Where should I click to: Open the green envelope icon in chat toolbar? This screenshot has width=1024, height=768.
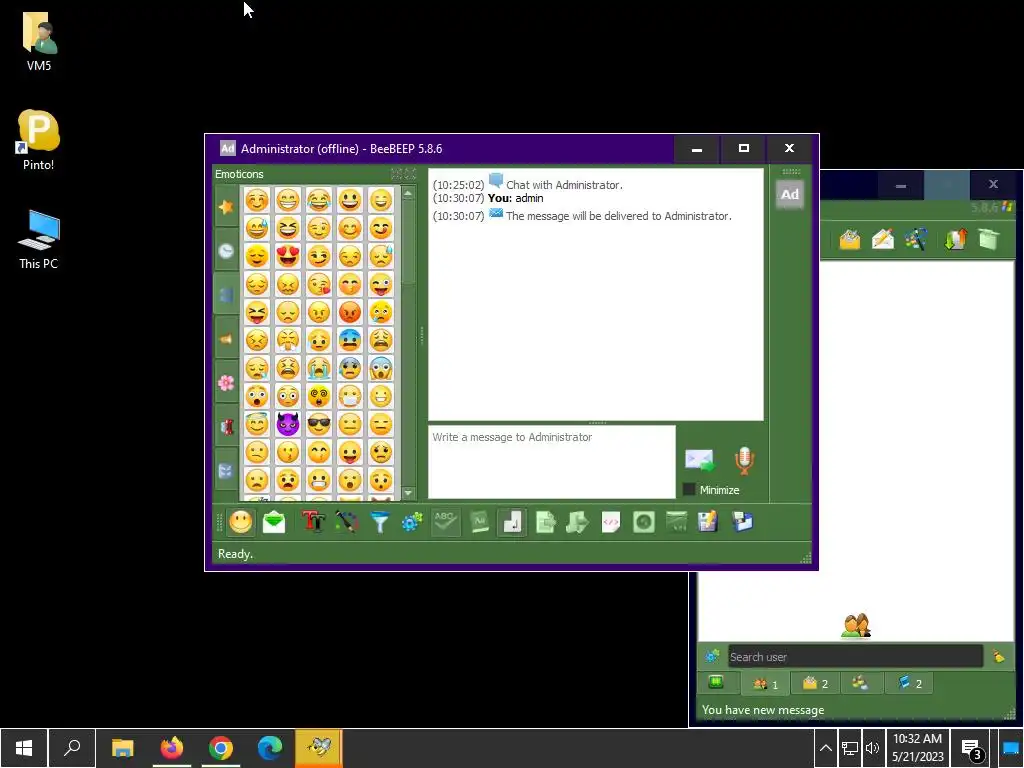pyautogui.click(x=274, y=522)
